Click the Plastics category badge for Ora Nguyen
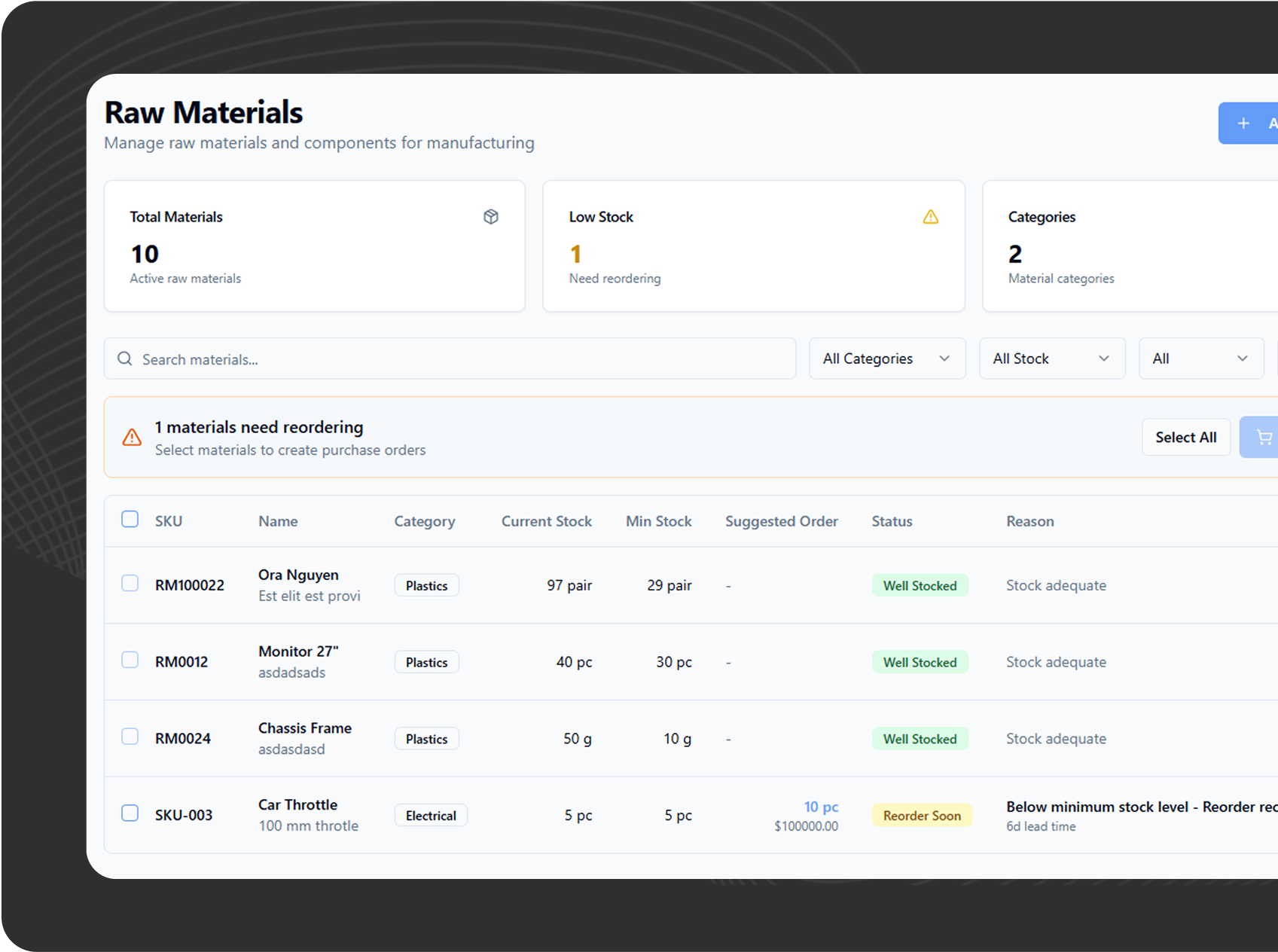 coord(426,585)
